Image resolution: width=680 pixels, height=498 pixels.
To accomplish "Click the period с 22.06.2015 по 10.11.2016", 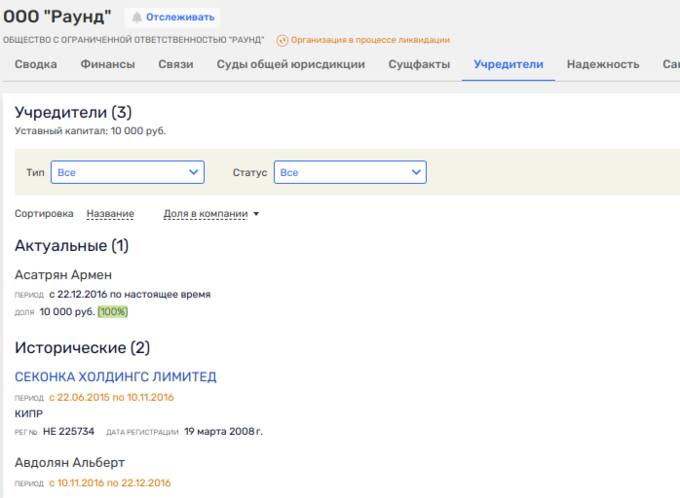I will point(111,397).
